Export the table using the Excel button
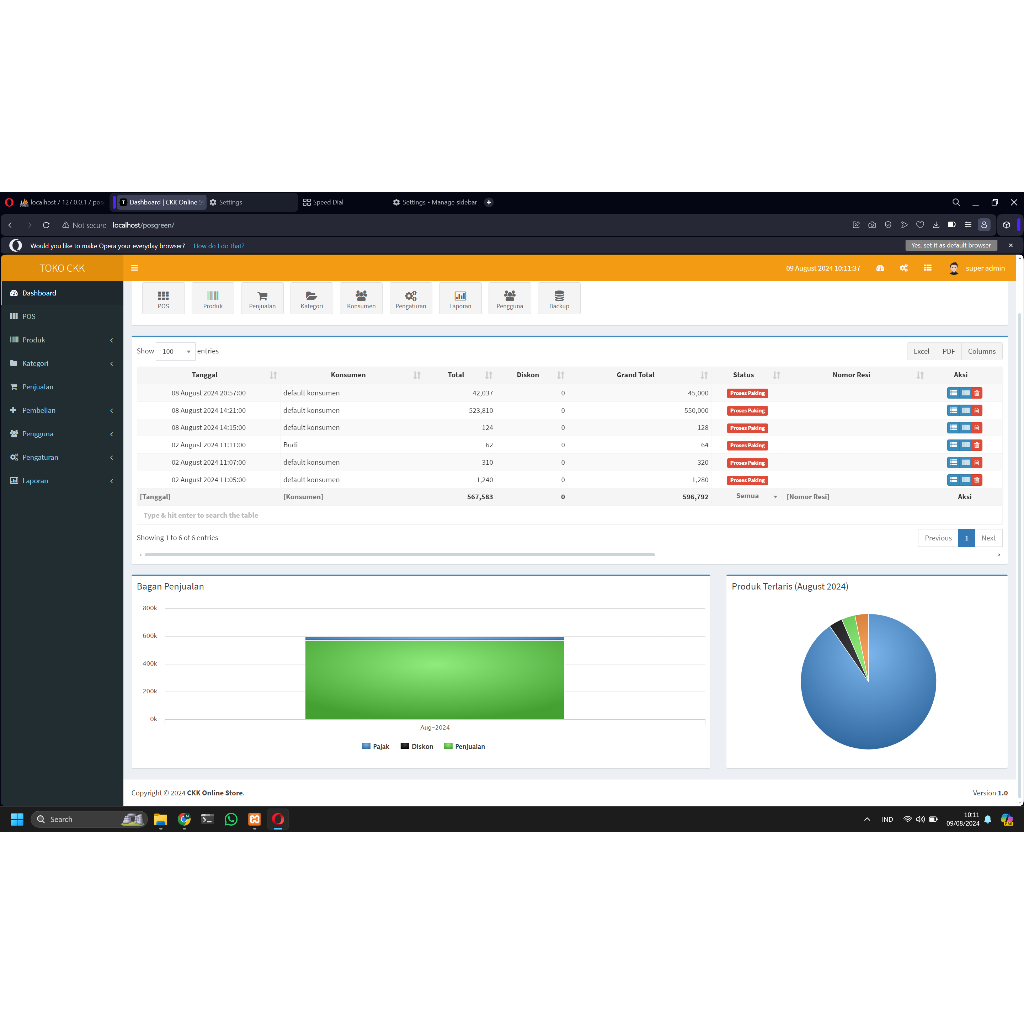The image size is (1024, 1024). point(920,351)
